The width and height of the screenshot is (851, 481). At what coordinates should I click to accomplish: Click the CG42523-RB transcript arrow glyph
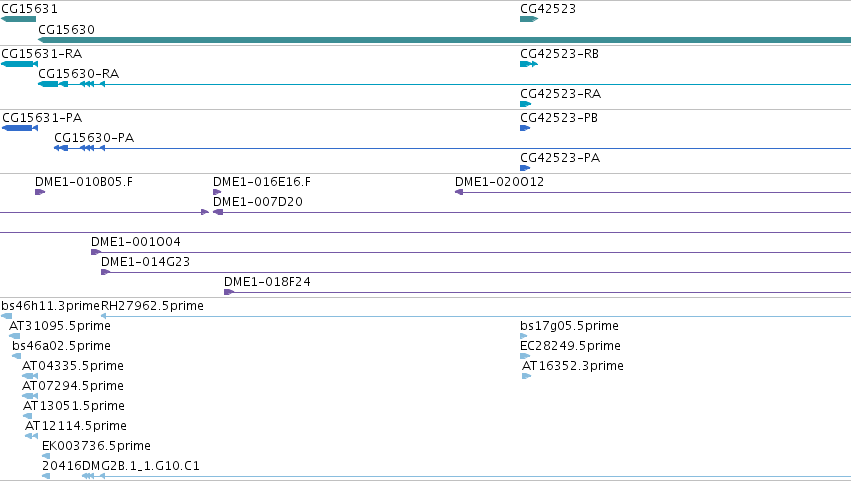click(x=529, y=64)
